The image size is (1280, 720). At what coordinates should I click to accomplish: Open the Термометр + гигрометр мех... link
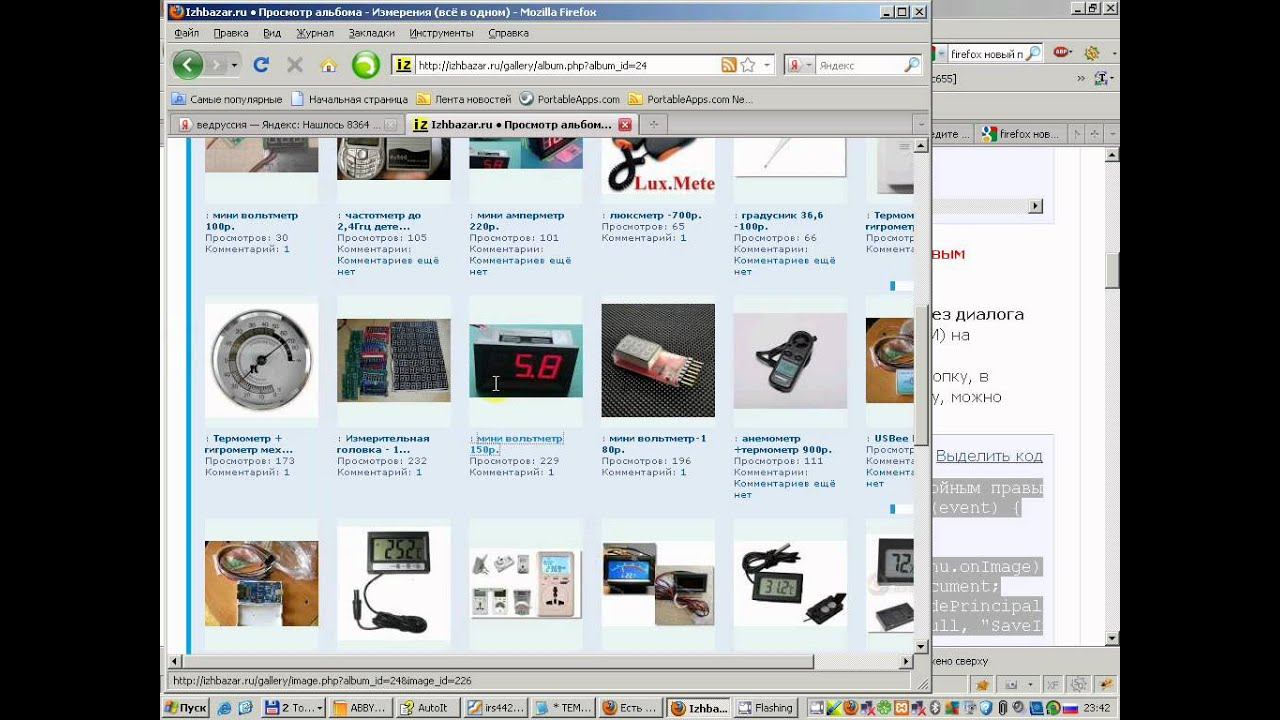(249, 444)
